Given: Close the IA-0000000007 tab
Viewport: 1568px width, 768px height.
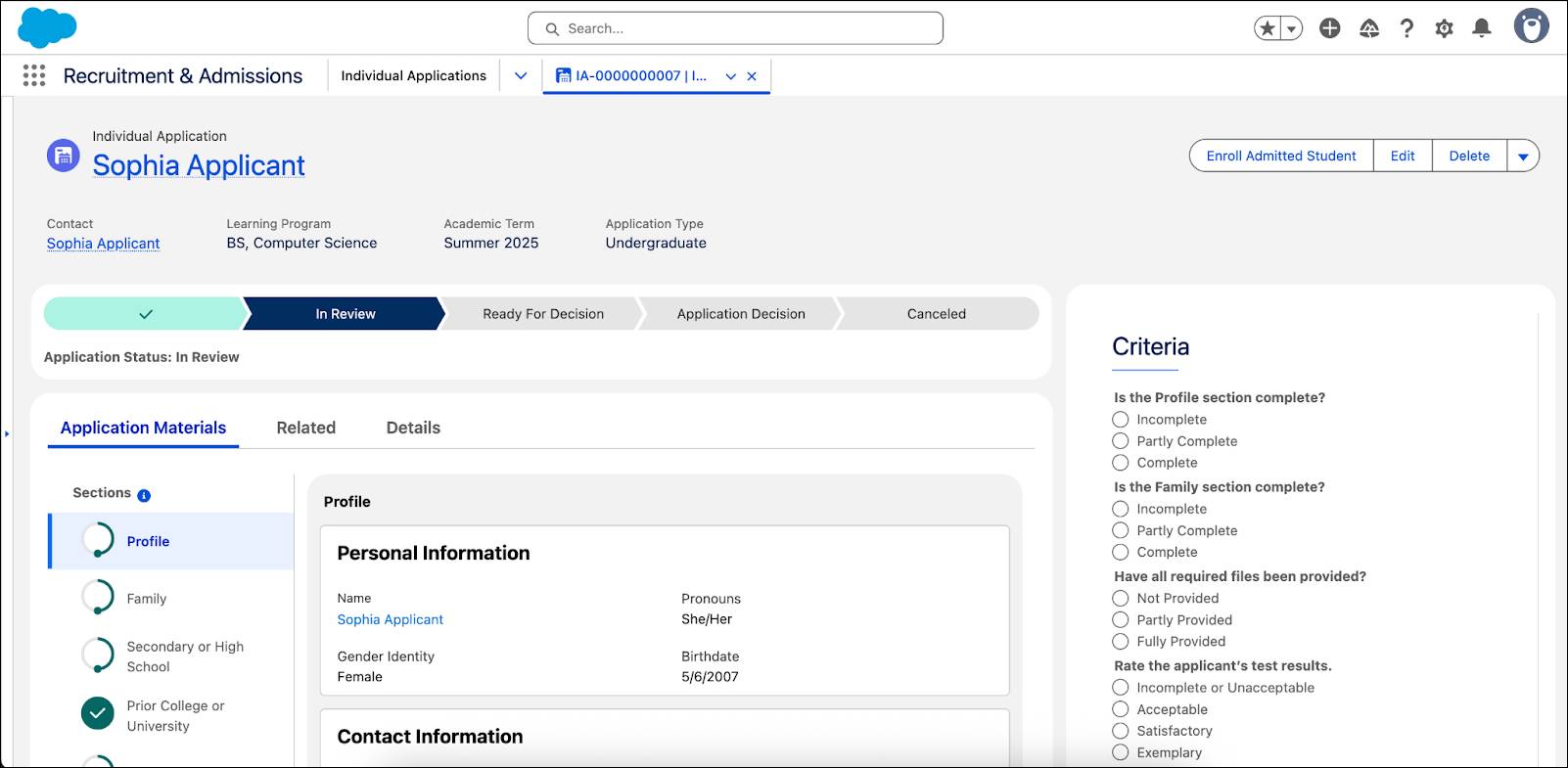Looking at the screenshot, I should coord(752,76).
